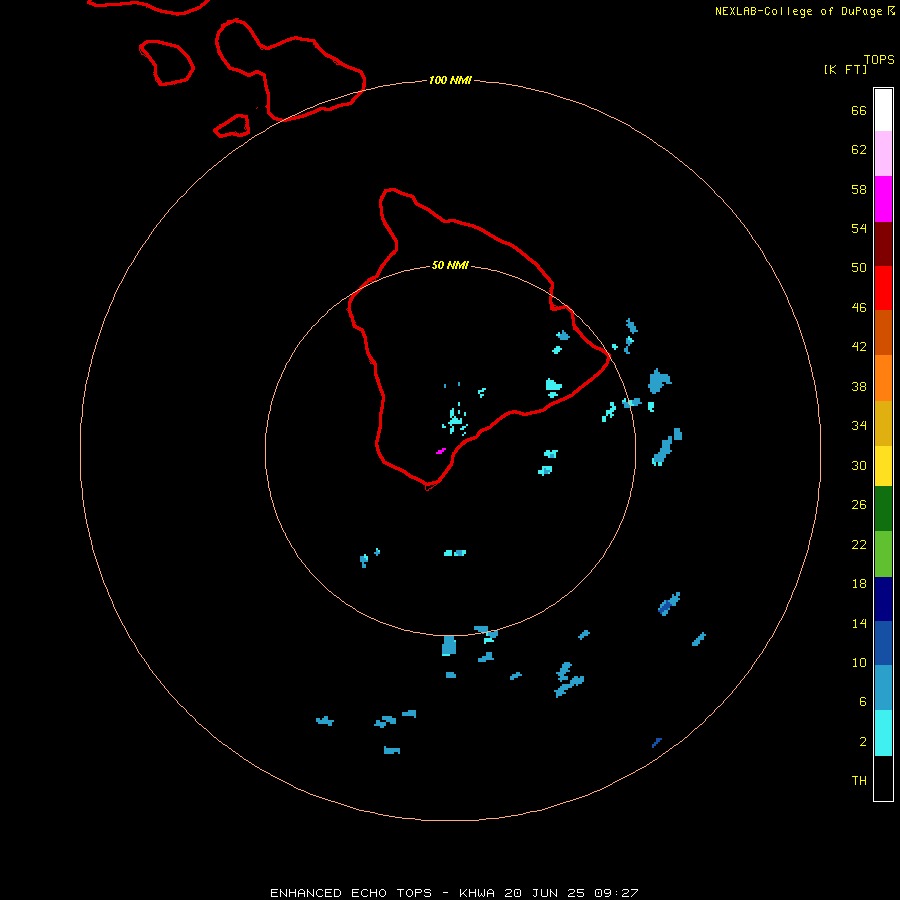The height and width of the screenshot is (900, 900).
Task: Pick the yellow legend swatch
Action: (883, 465)
